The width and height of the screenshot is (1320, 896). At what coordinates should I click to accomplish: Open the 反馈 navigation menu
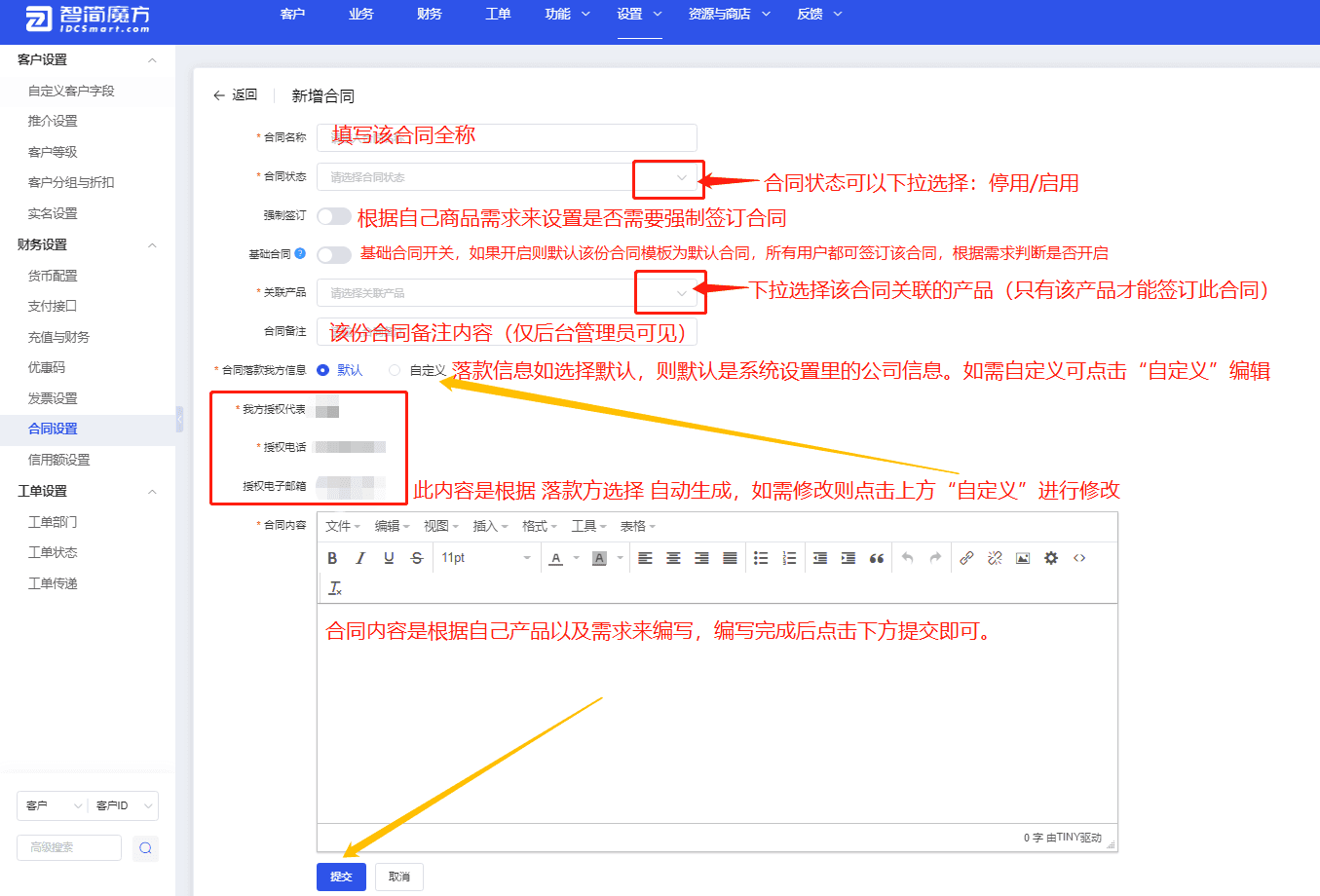click(819, 14)
